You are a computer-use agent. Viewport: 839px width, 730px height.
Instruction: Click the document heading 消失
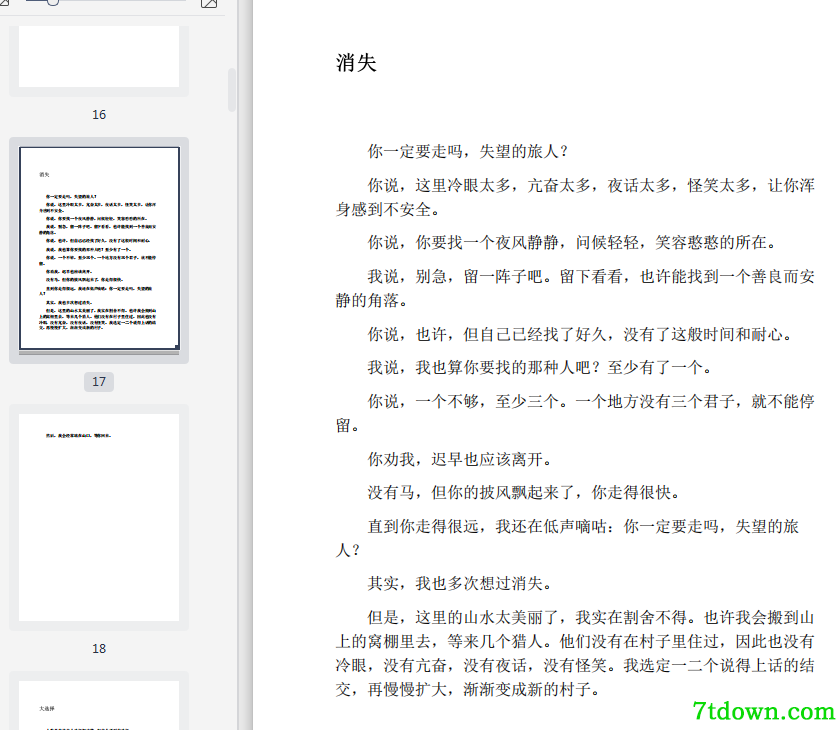pos(356,63)
